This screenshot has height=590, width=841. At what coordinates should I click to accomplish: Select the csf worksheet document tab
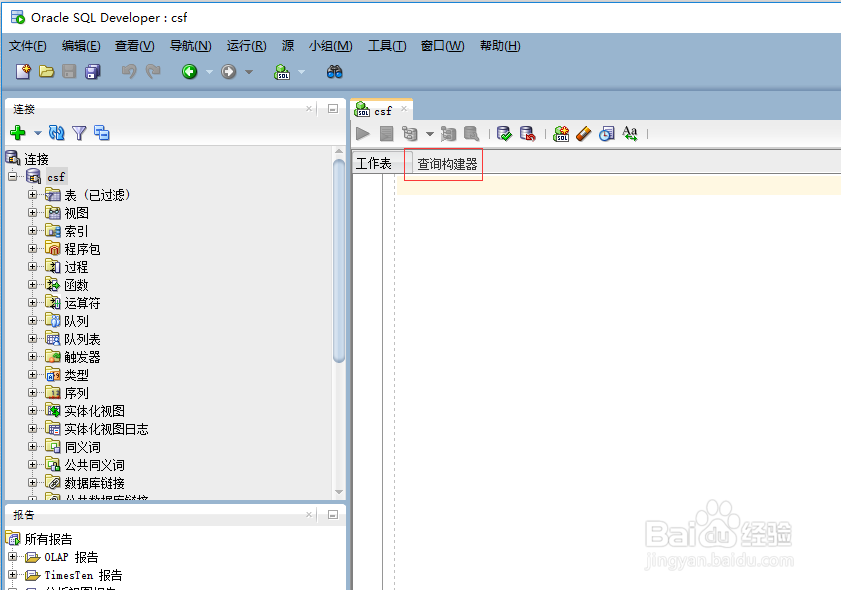click(383, 111)
